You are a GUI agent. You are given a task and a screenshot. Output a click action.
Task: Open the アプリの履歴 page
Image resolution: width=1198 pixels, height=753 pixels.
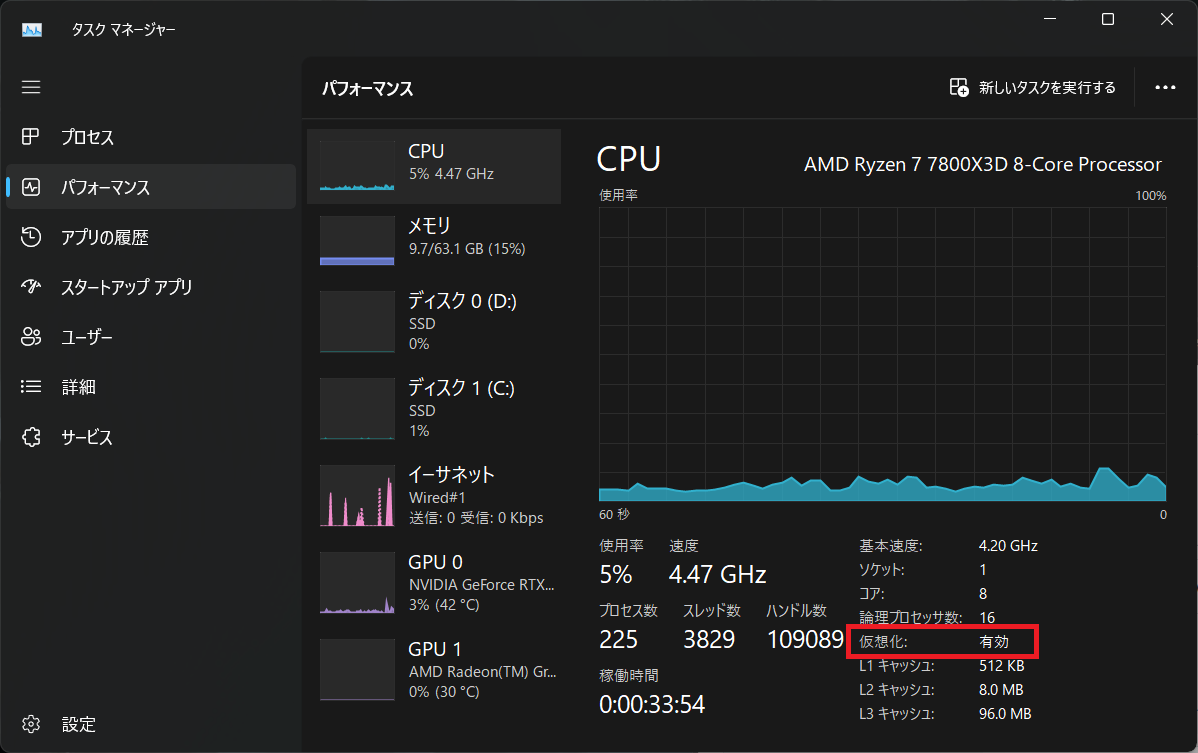coord(151,237)
